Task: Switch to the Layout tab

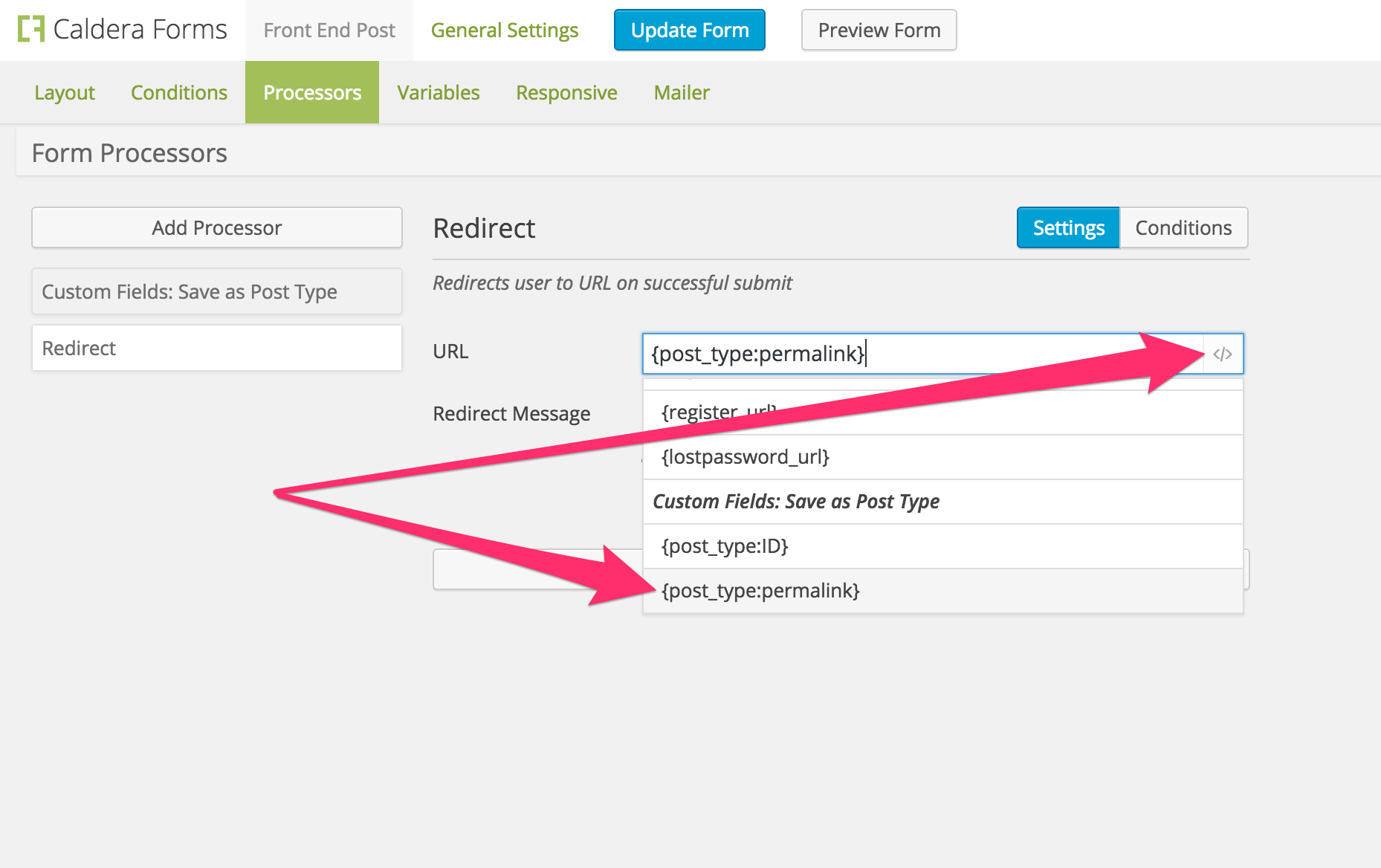Action: pos(64,92)
